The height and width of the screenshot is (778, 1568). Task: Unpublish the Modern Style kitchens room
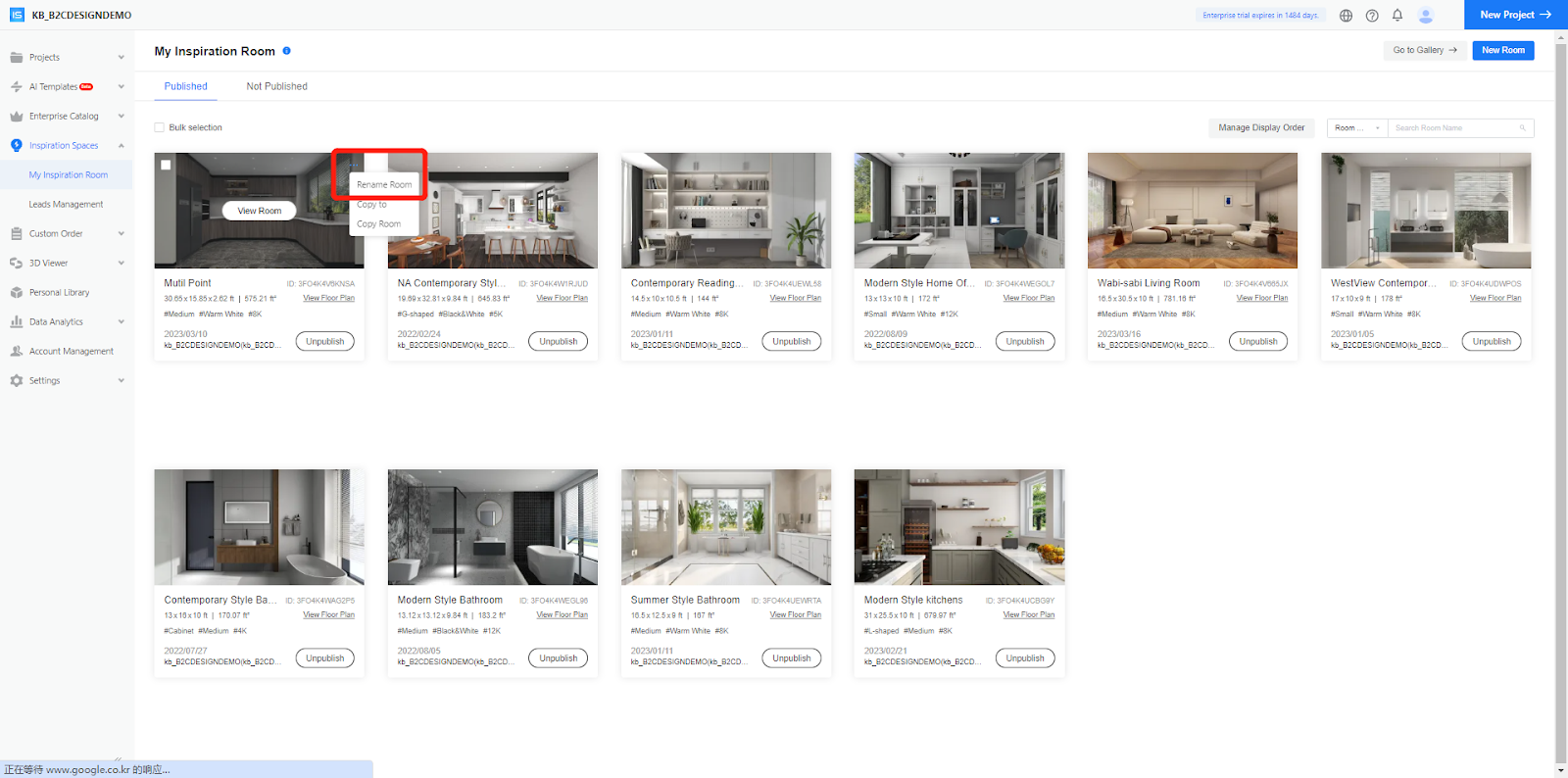pyautogui.click(x=1025, y=658)
